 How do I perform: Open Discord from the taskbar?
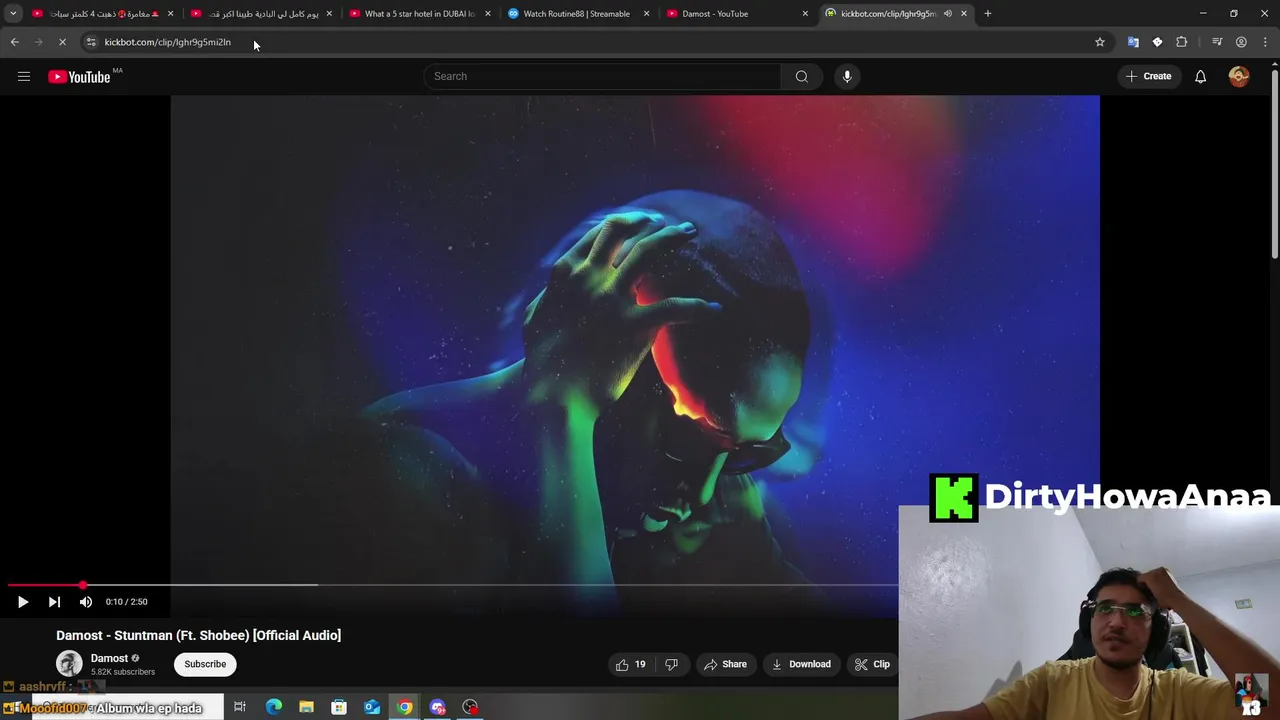coord(437,708)
